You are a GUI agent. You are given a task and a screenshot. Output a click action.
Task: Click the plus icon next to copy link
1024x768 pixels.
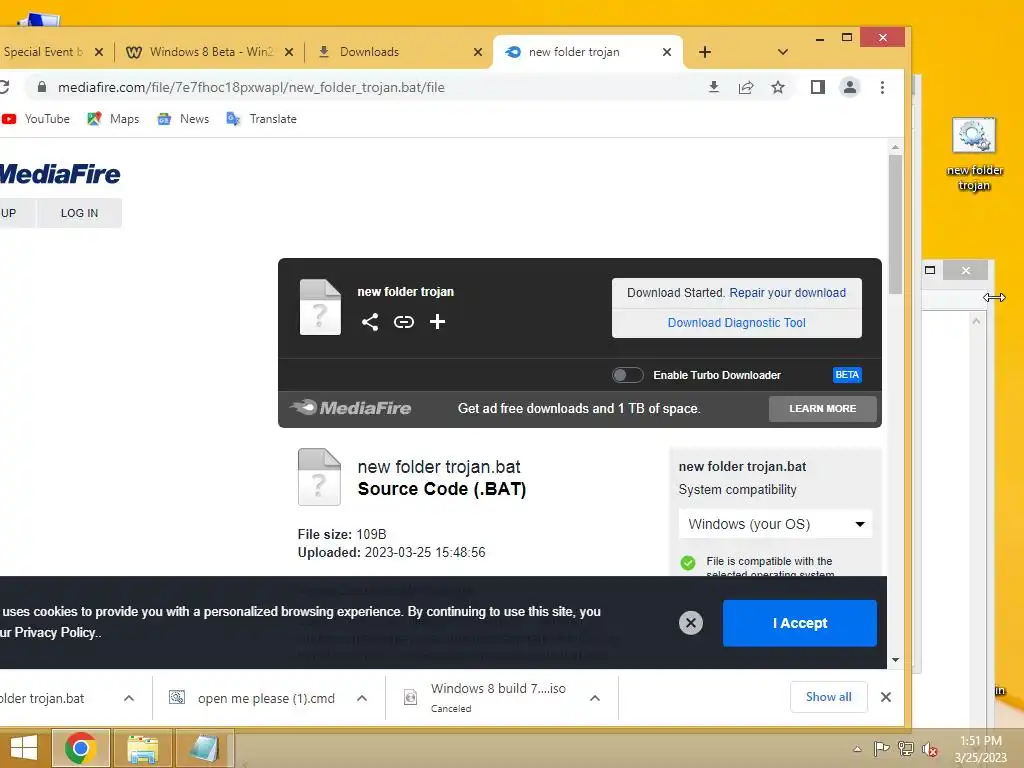[438, 321]
